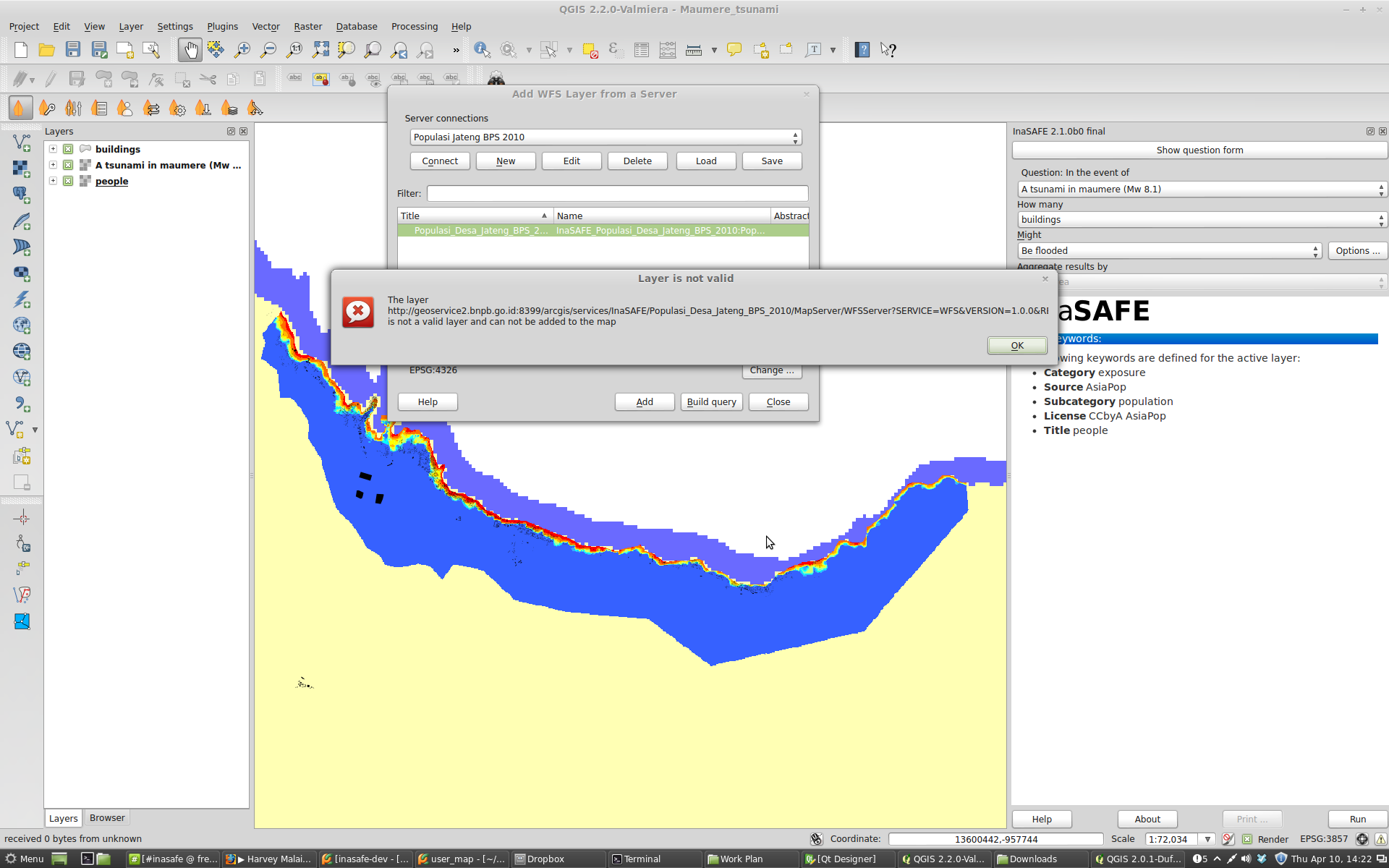The width and height of the screenshot is (1389, 868).
Task: Click Connect in the WFS dialog
Action: pyautogui.click(x=440, y=161)
